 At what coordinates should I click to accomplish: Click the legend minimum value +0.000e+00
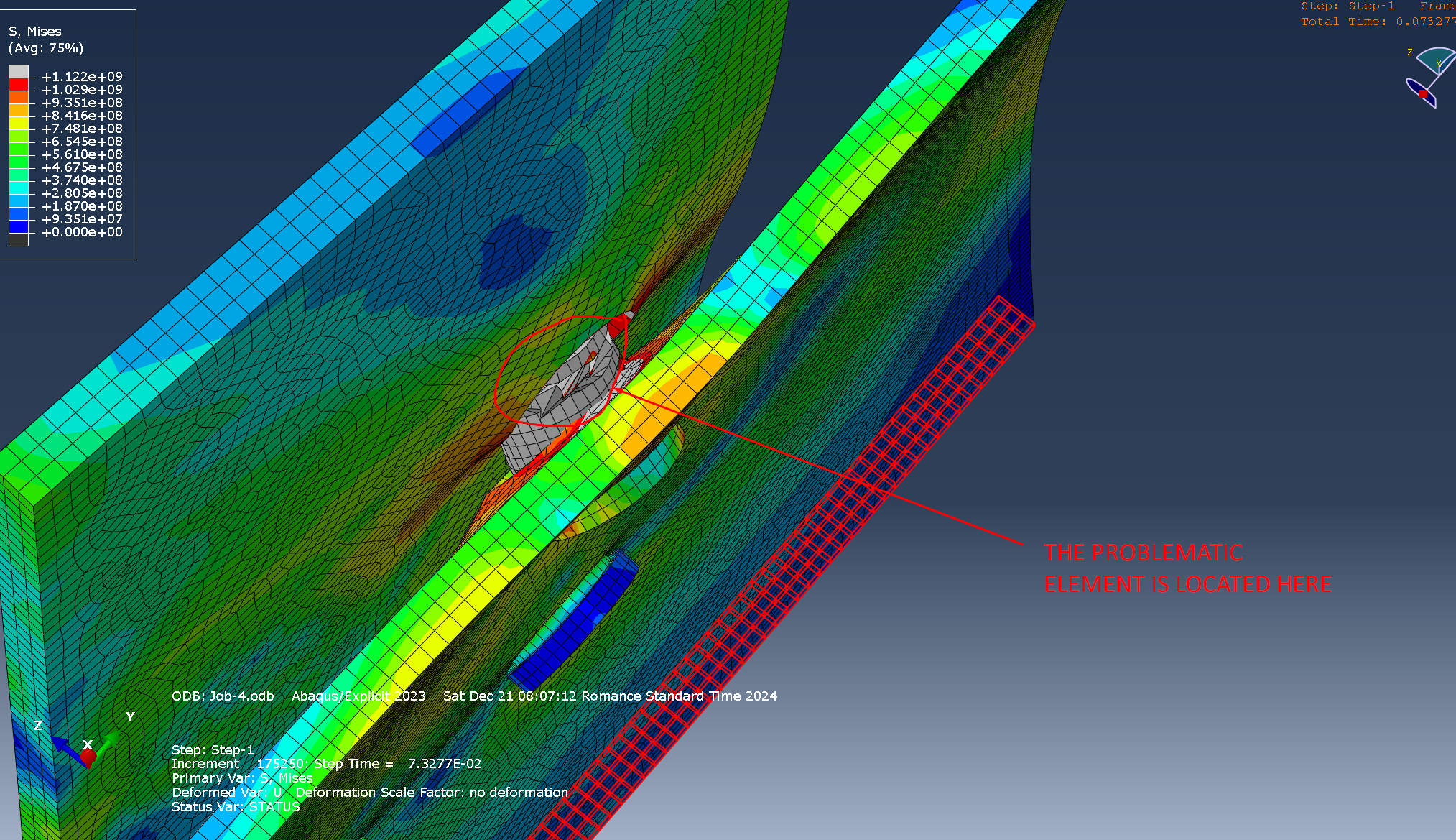[82, 232]
